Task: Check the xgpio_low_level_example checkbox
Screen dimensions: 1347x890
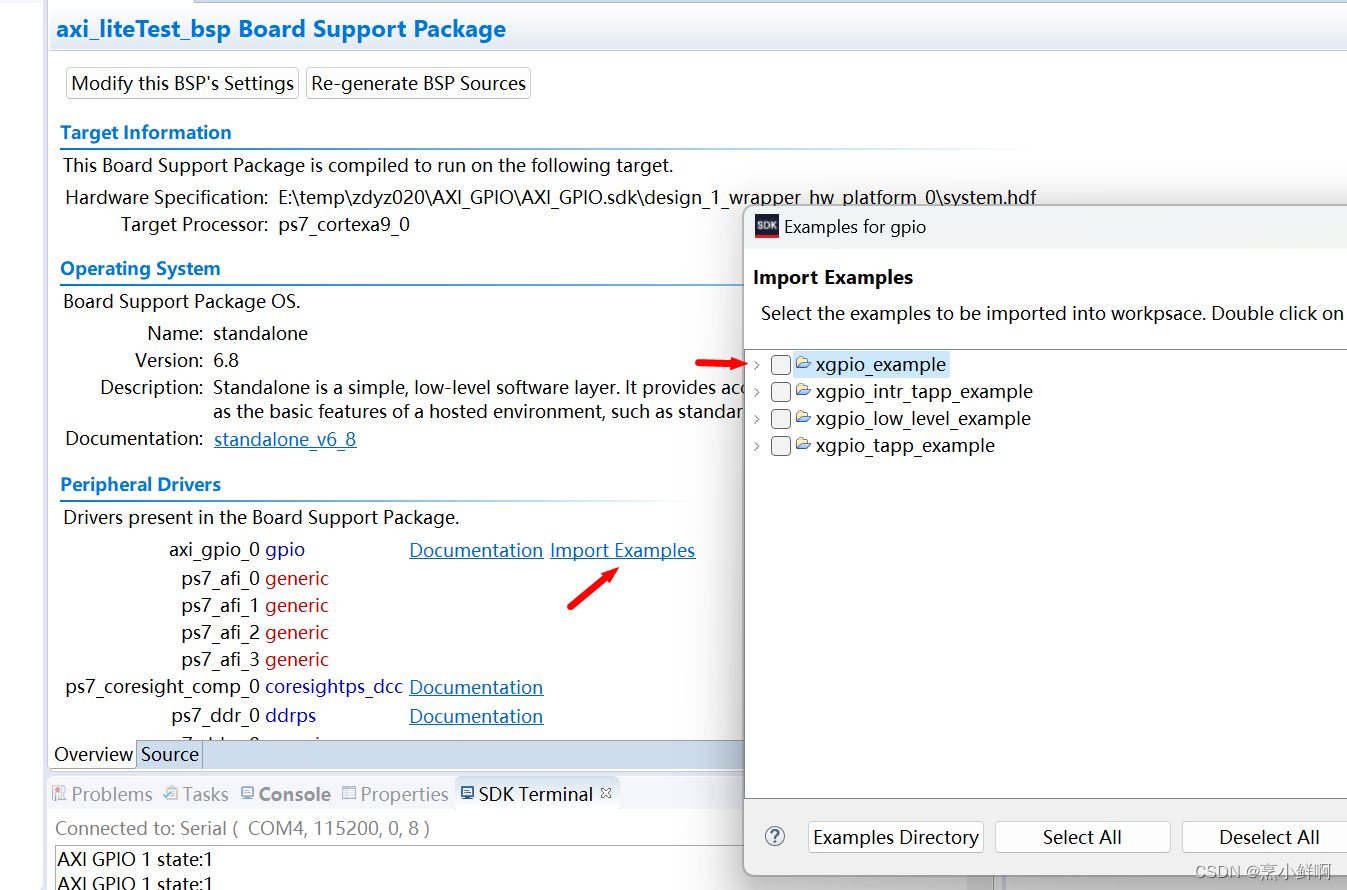Action: pyautogui.click(x=781, y=419)
